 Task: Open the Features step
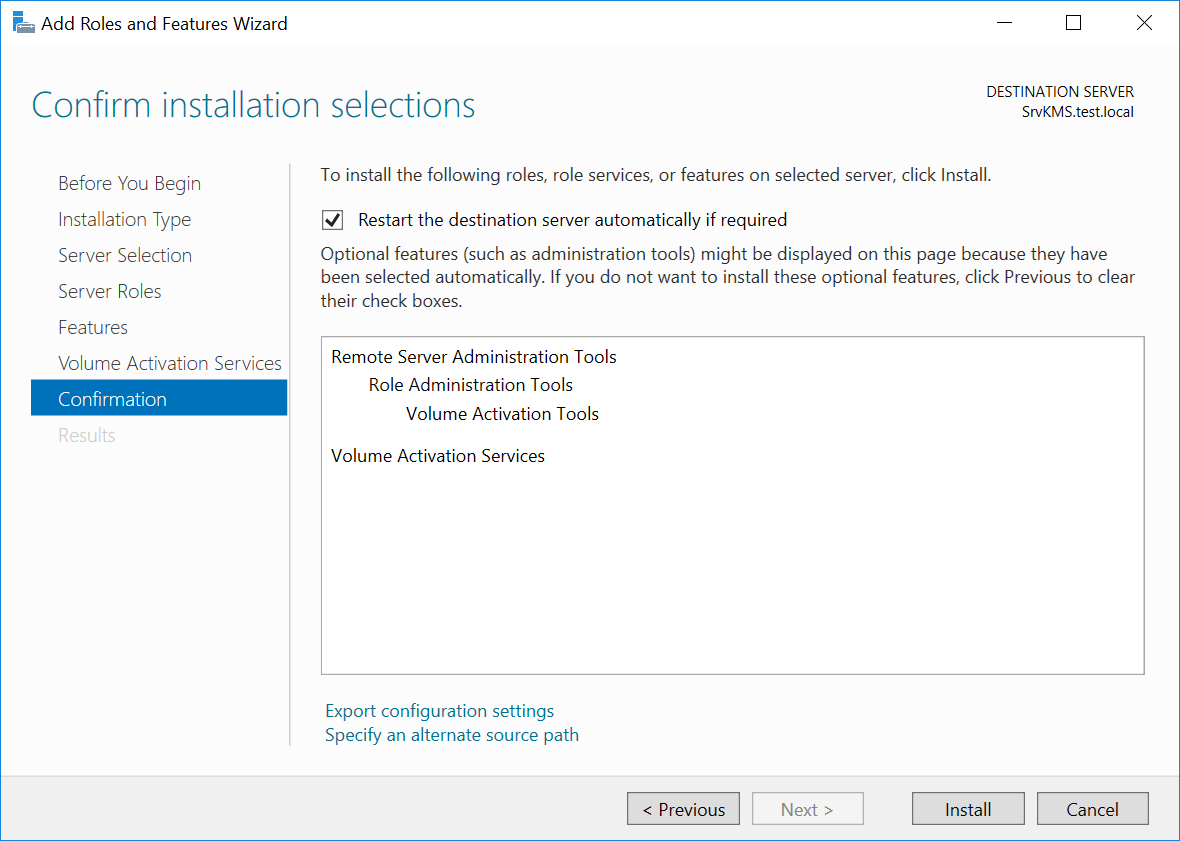(x=93, y=327)
